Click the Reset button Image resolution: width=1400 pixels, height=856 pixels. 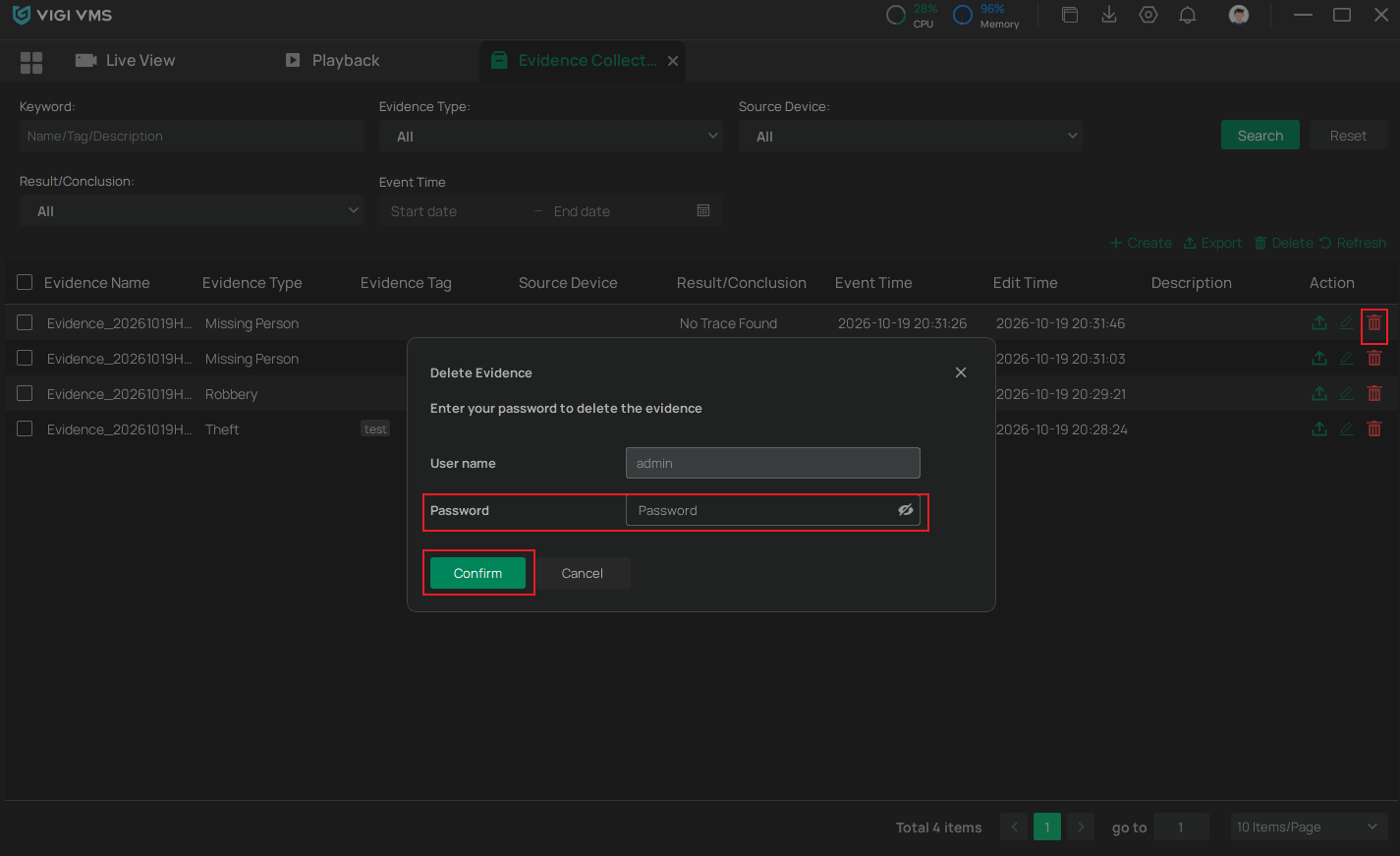pos(1348,136)
